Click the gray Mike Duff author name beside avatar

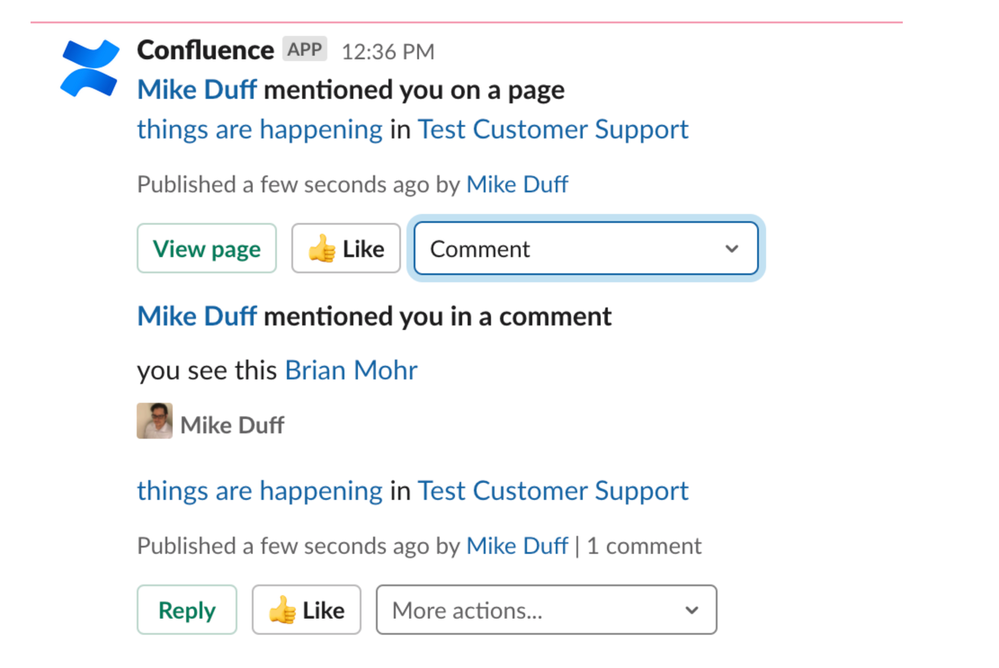(x=233, y=425)
